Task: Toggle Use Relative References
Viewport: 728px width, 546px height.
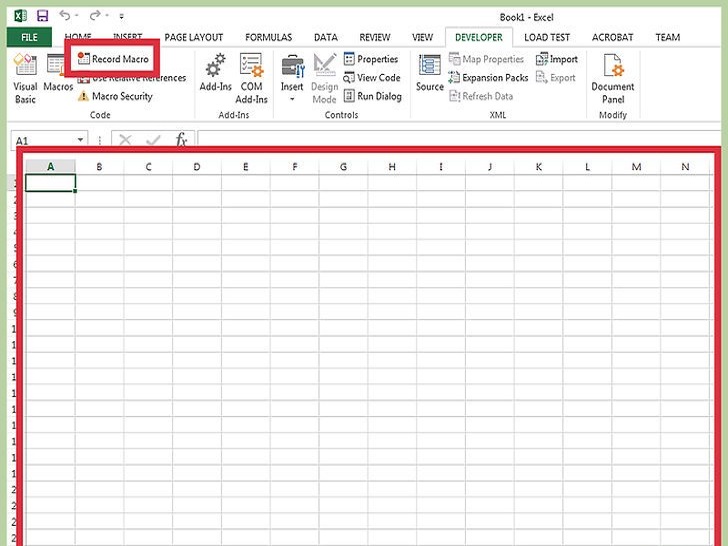Action: pos(135,79)
